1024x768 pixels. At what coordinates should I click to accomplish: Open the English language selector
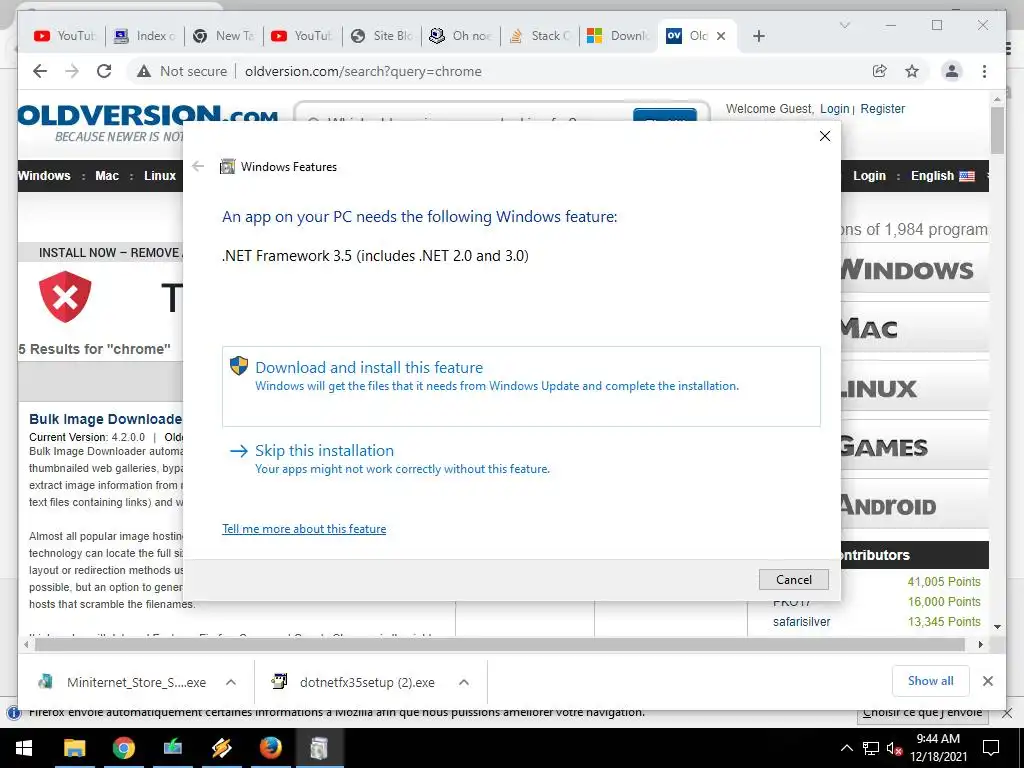(942, 176)
